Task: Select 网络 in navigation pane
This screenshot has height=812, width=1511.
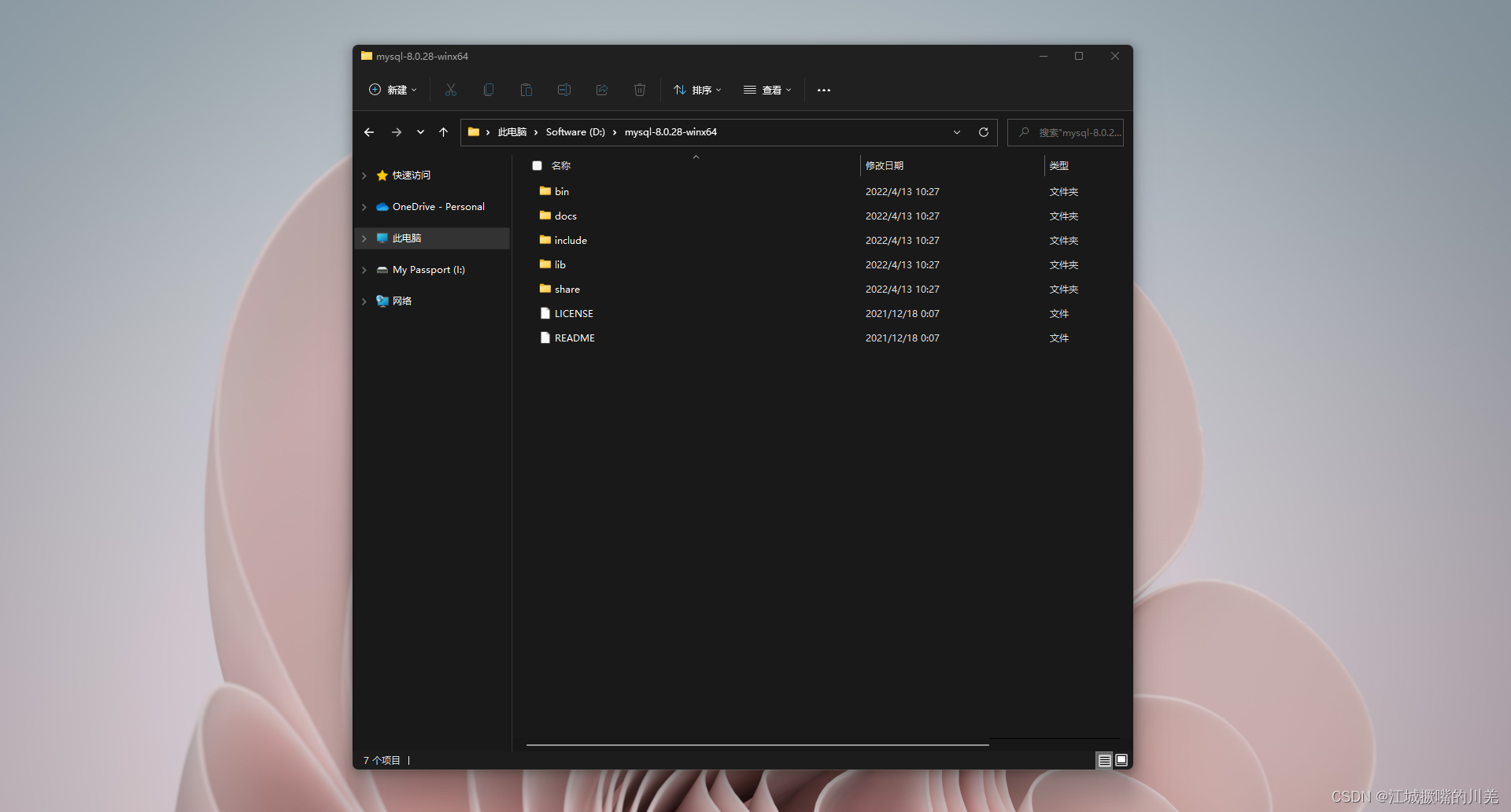Action: coord(402,301)
